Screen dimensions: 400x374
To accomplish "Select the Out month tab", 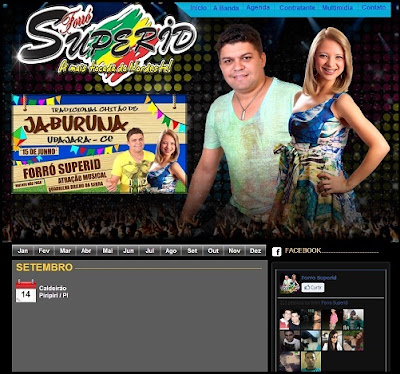I will (213, 251).
